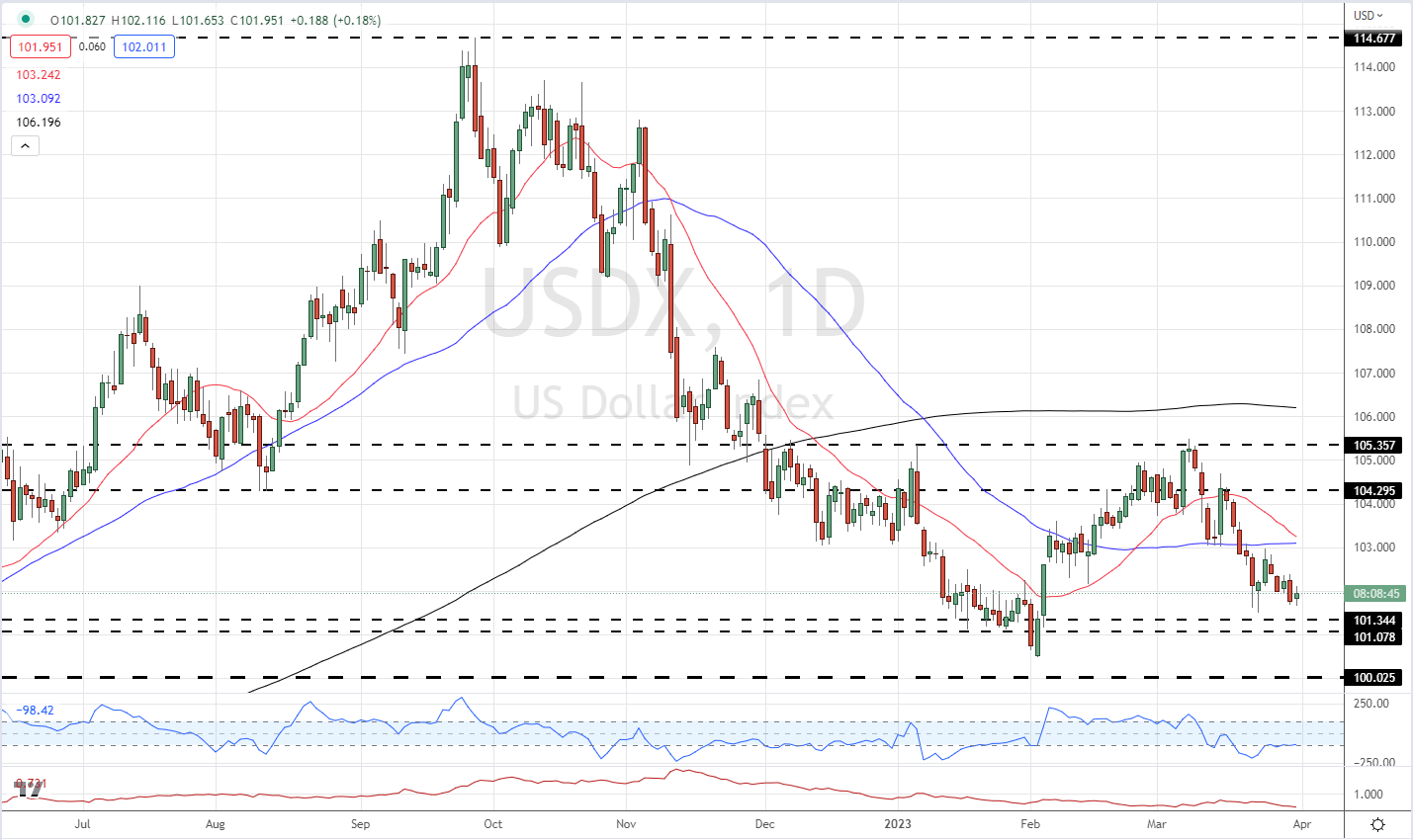This screenshot has width=1413, height=840.
Task: Click the 101.078 price level label
Action: coord(1374,637)
